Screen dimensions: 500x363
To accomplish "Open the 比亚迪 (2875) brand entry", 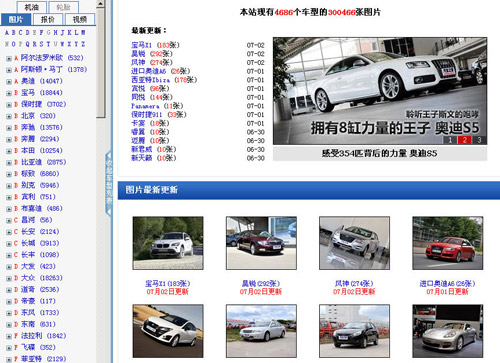I will [44, 162].
